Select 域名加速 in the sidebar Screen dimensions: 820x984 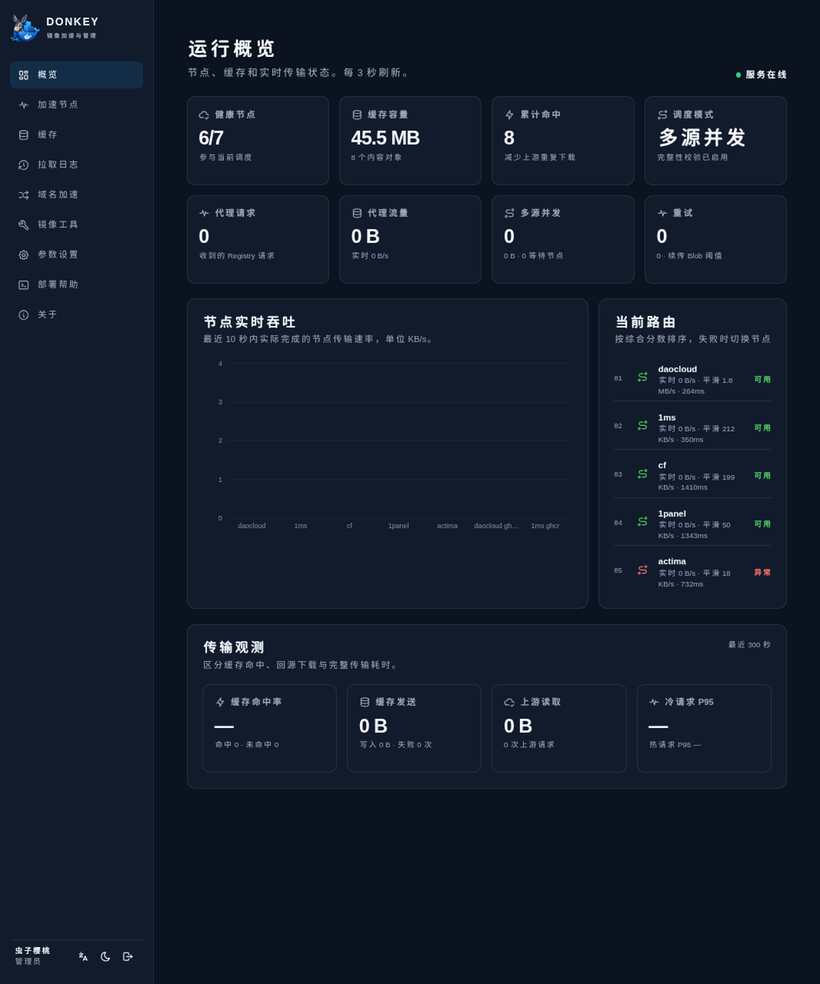pos(76,195)
